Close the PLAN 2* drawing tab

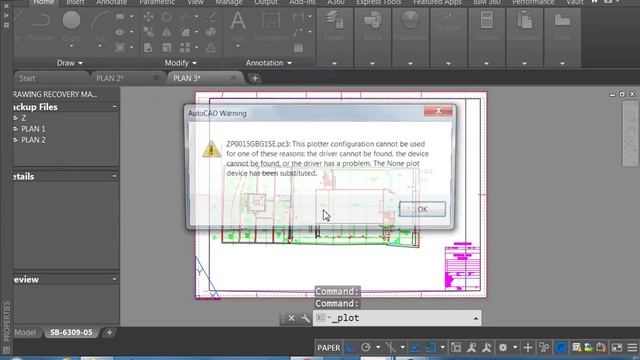[x=156, y=77]
